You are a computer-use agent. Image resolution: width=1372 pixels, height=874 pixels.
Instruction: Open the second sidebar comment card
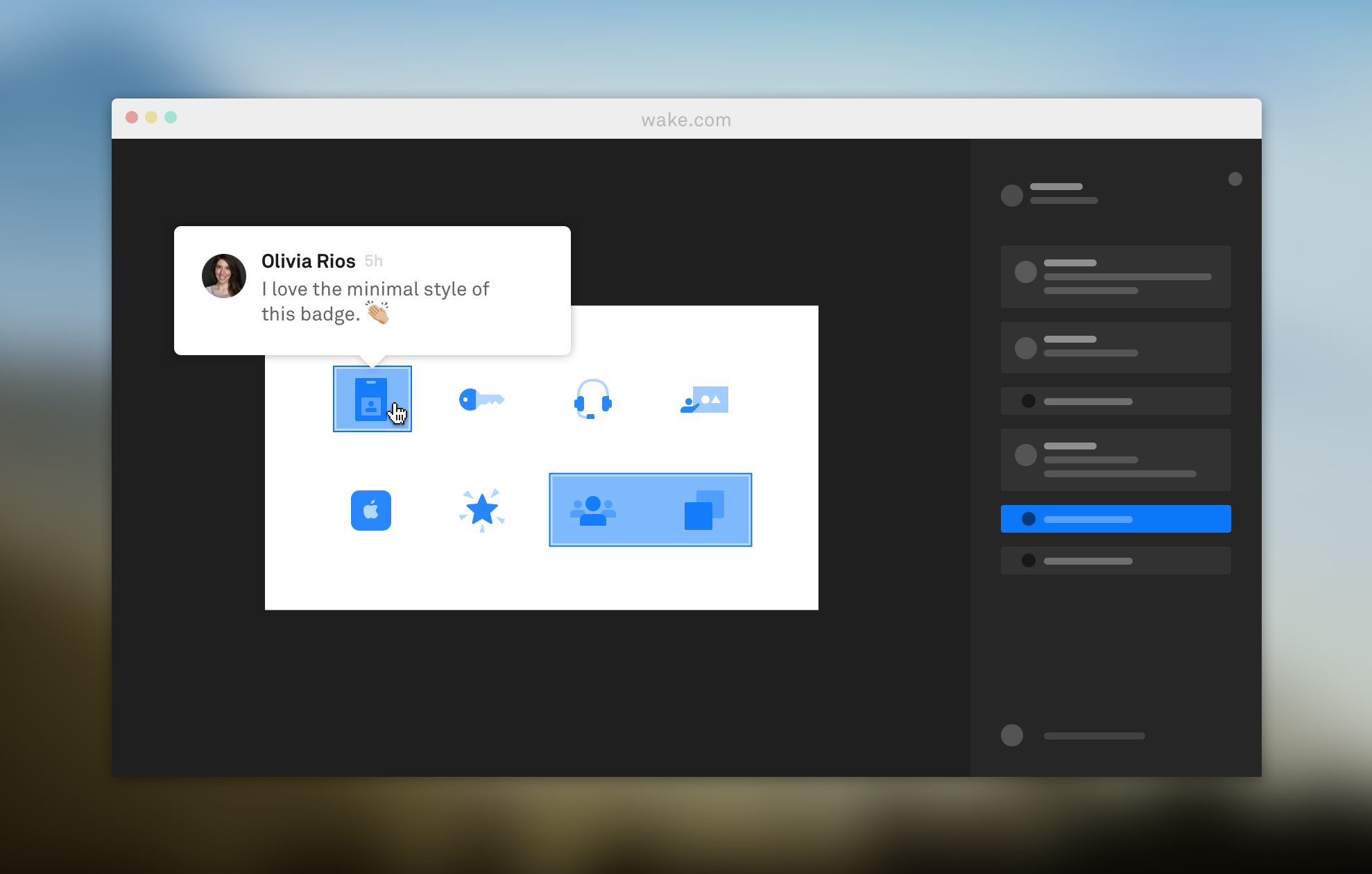pos(1115,347)
